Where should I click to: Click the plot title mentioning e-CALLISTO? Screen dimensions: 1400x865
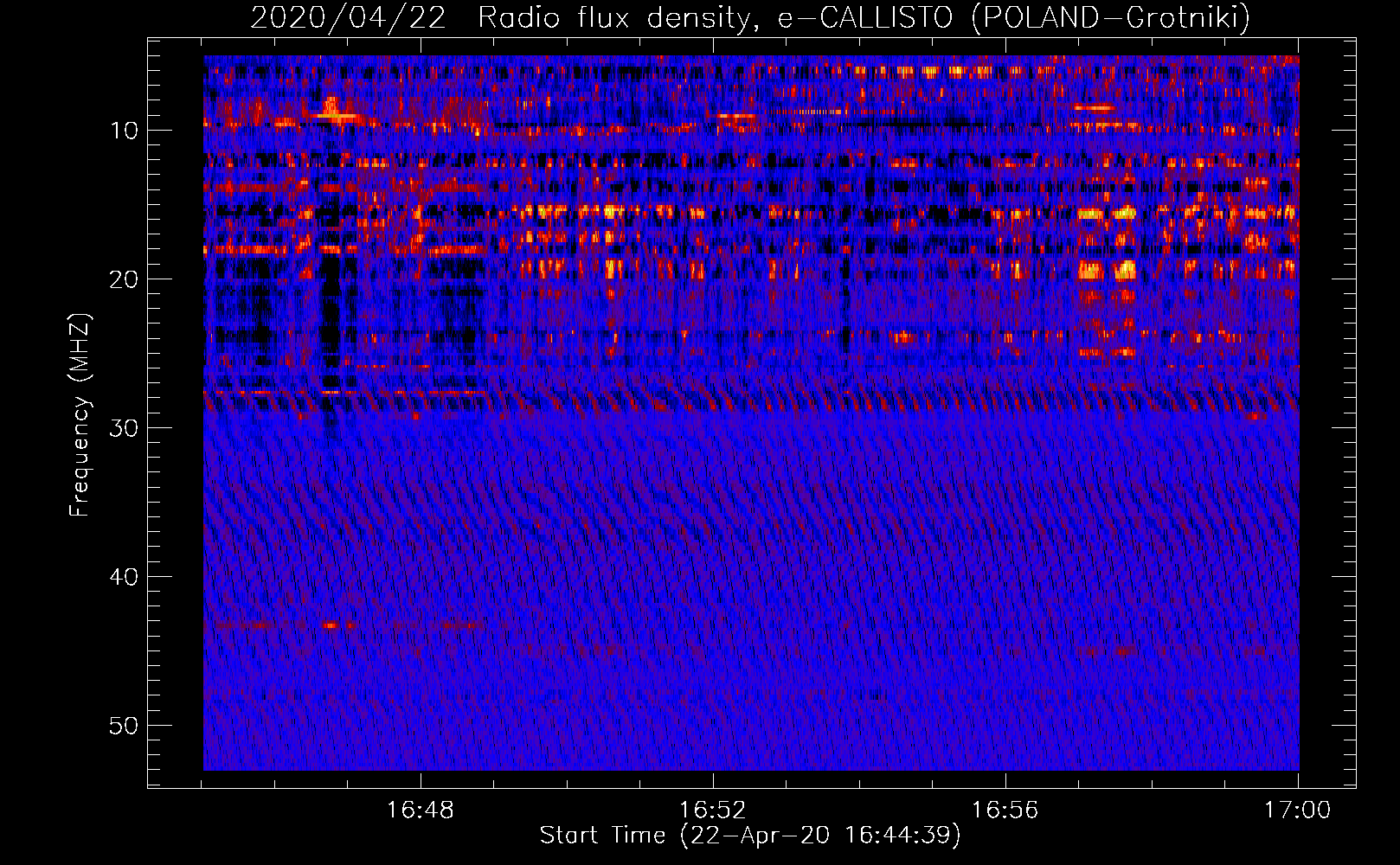[750, 17]
